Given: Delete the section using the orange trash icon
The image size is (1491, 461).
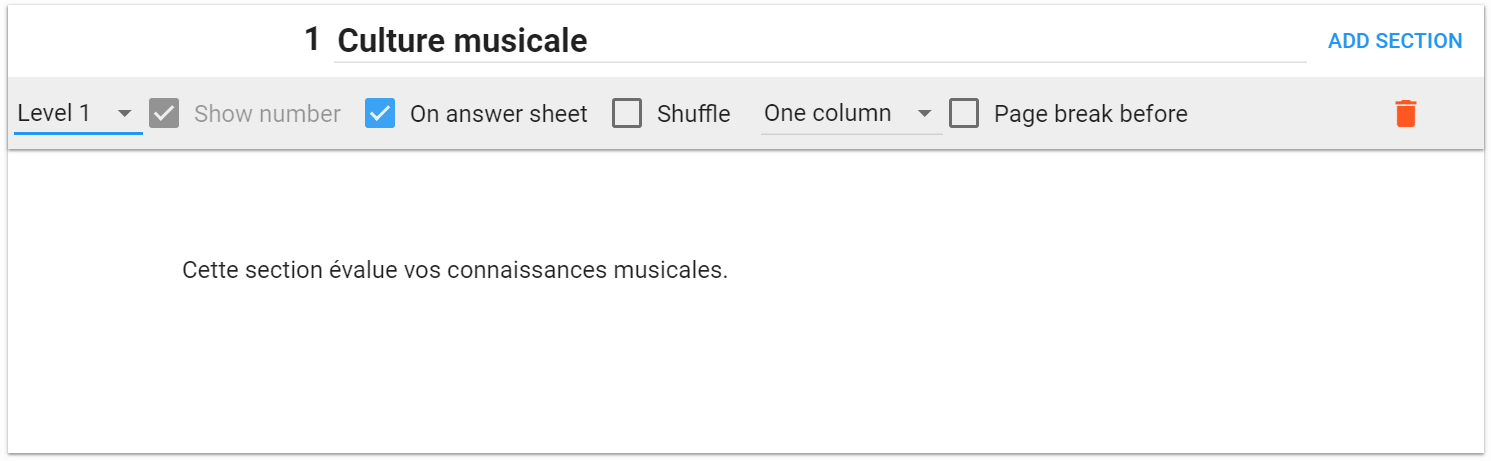Looking at the screenshot, I should (x=1405, y=114).
